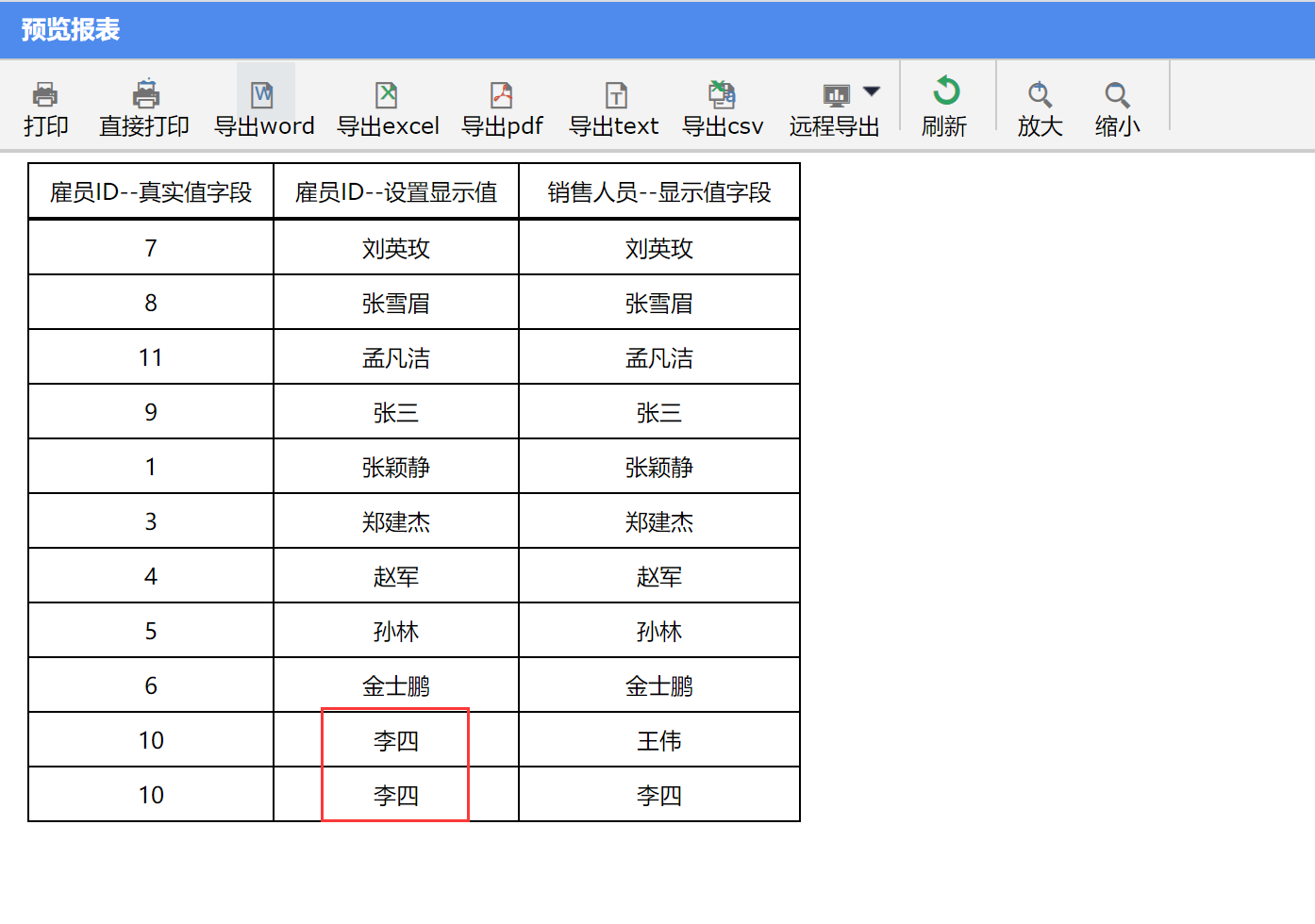Image resolution: width=1315 pixels, height=924 pixels.
Task: Export the report as text
Action: click(615, 95)
